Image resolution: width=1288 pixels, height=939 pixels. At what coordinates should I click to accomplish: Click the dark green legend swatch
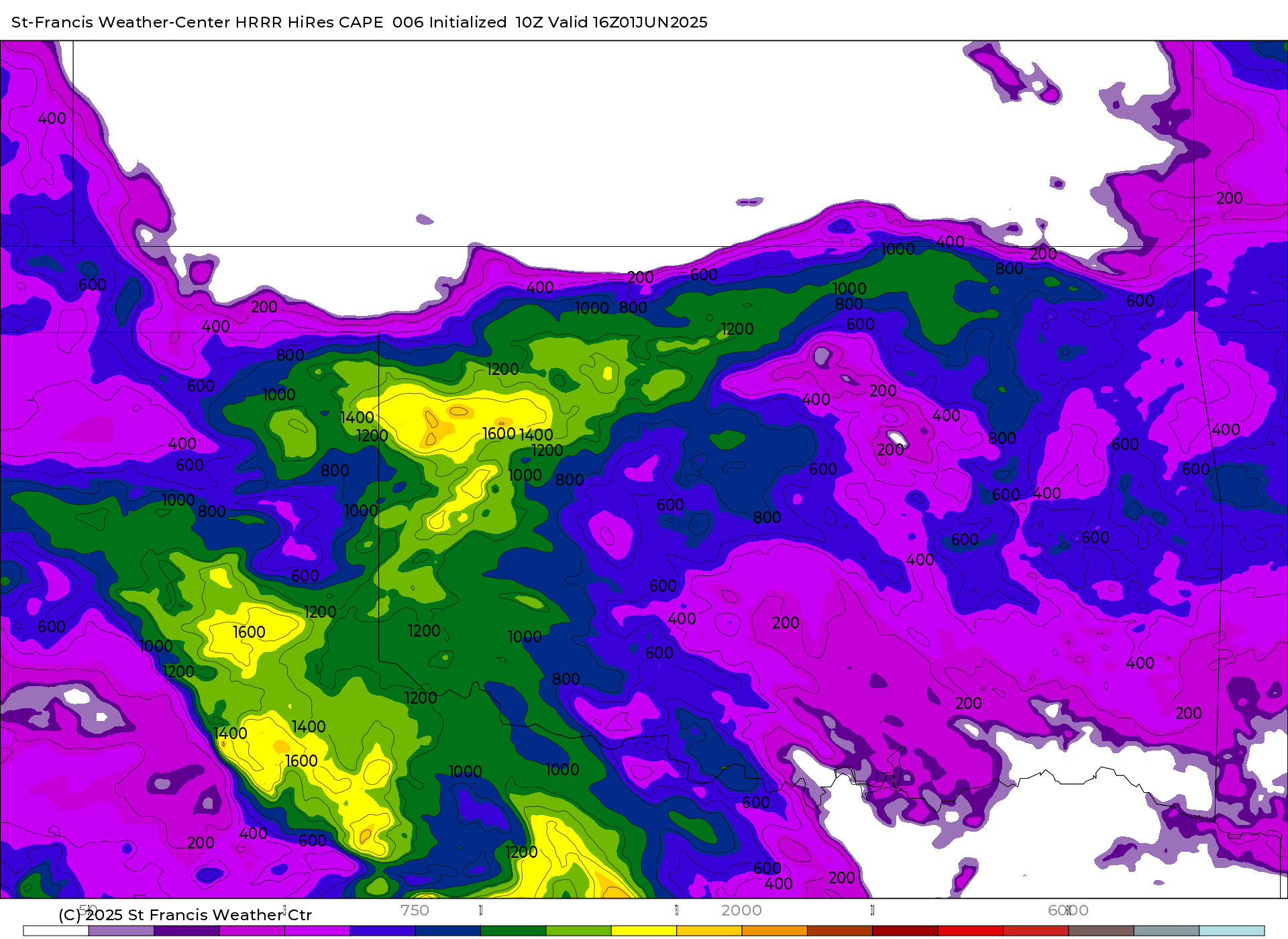(513, 931)
